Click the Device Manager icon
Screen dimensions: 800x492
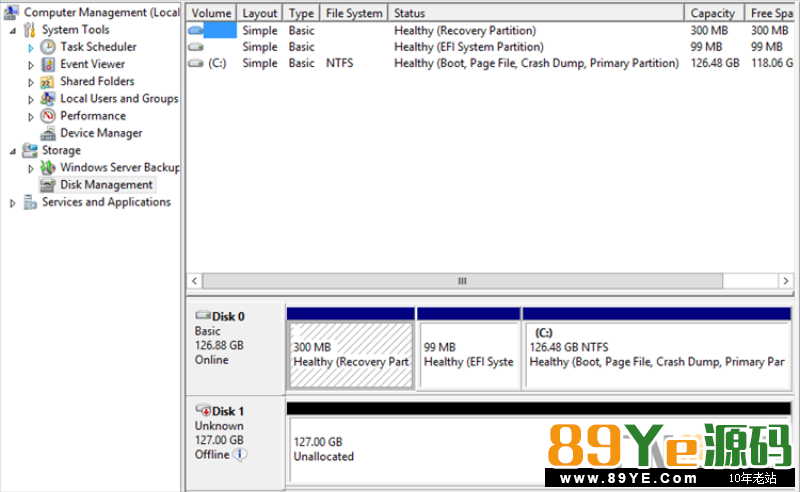click(48, 133)
